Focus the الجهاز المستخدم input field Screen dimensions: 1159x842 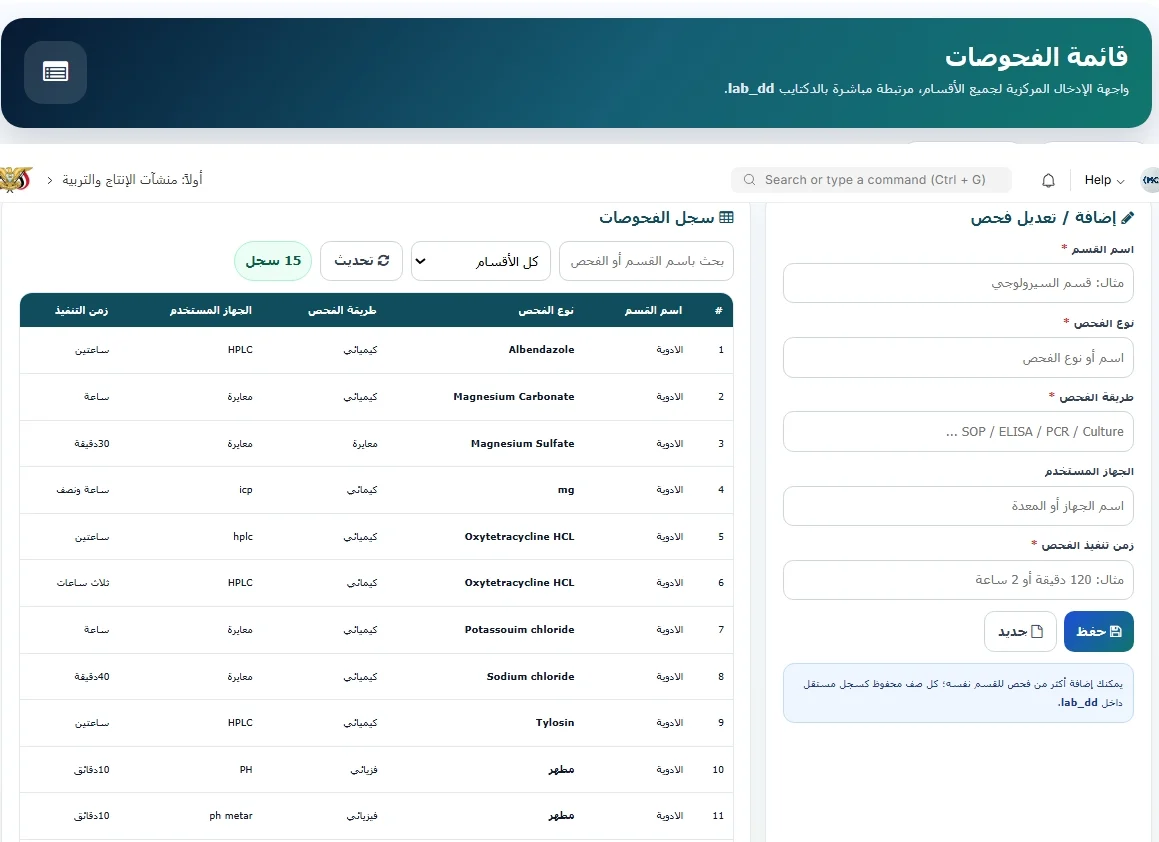pos(958,506)
